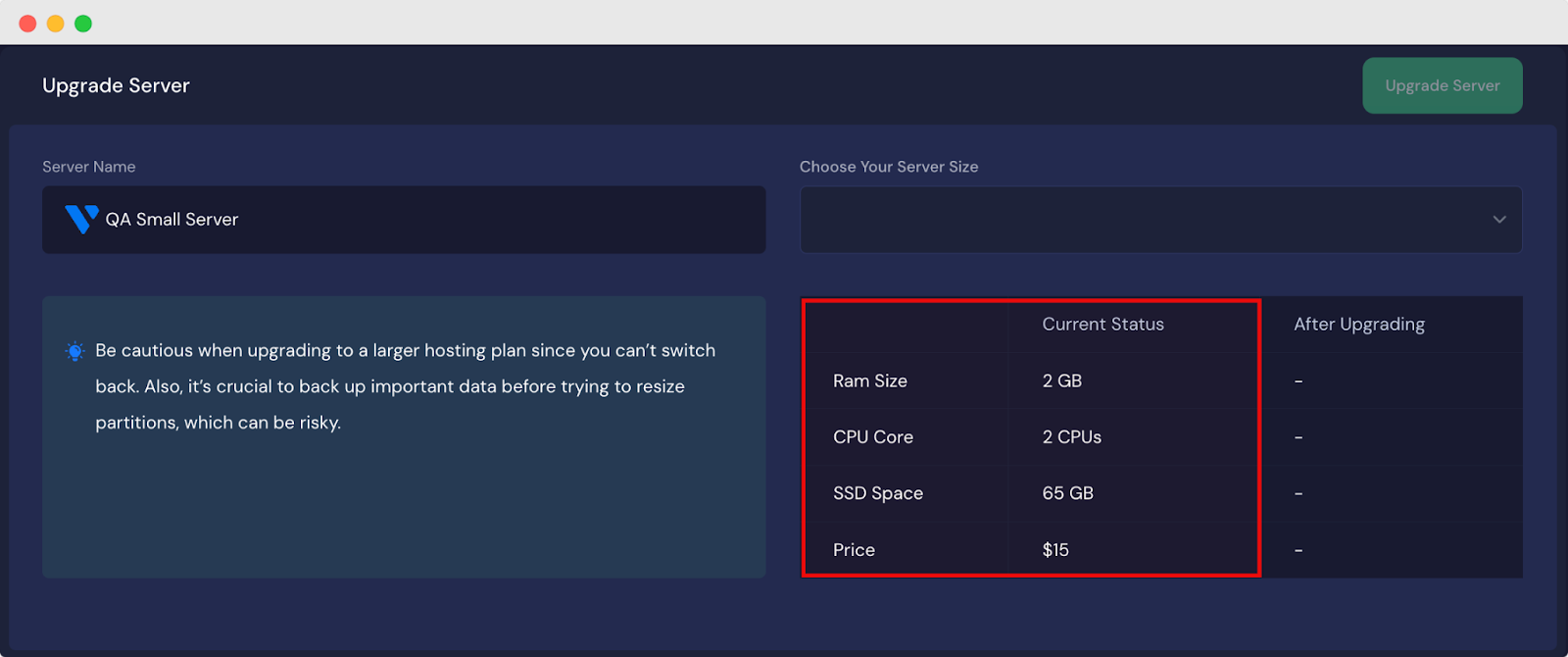Screen dimensions: 1568x657
Task: Click the 2 GB current RAM value
Action: [1061, 380]
